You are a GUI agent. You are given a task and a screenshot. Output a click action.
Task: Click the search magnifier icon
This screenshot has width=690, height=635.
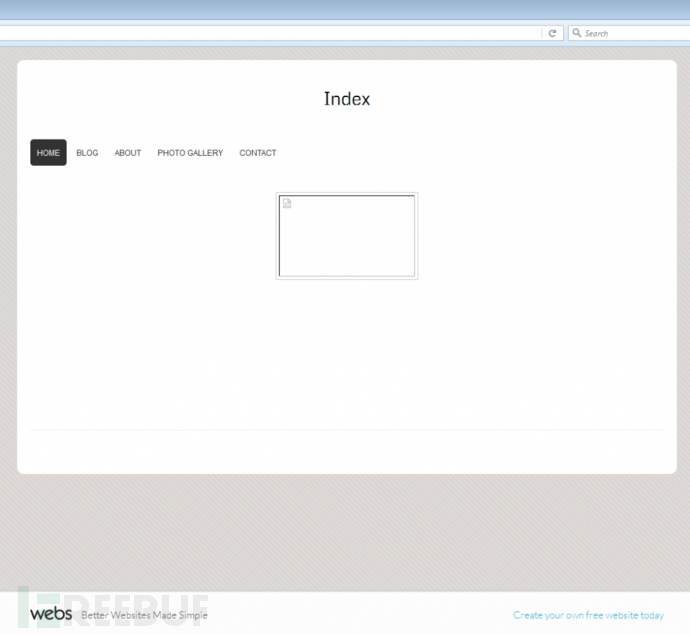coord(576,33)
